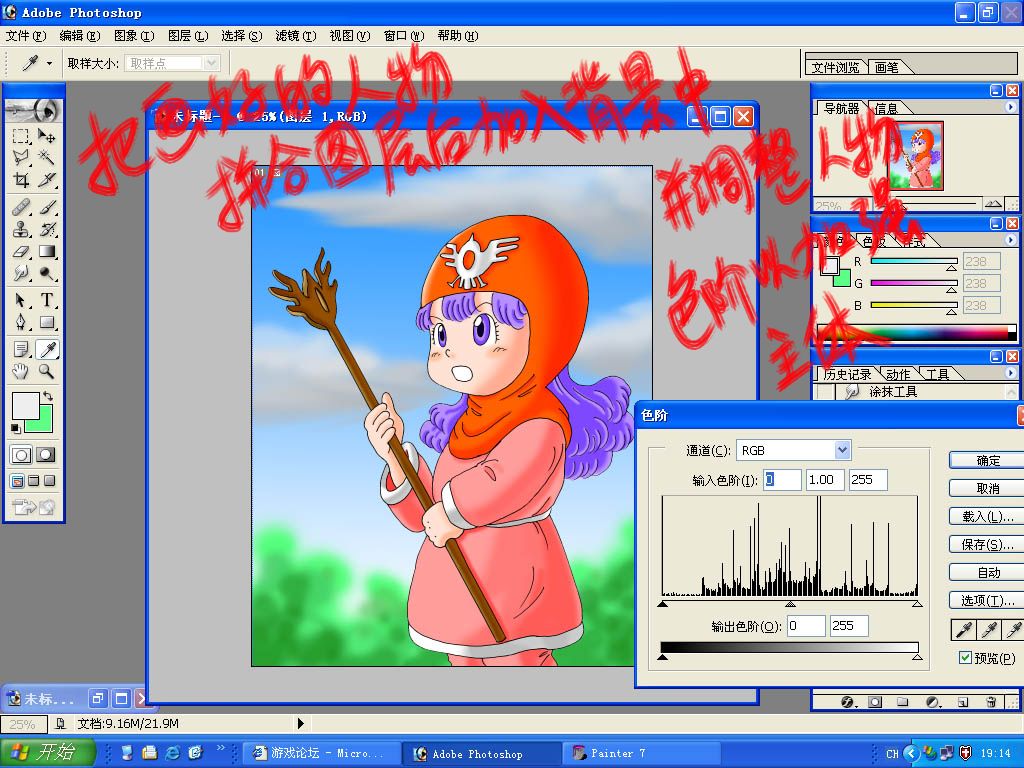This screenshot has width=1024, height=768.
Task: Open status bar document info arrow menu
Action: coord(300,723)
